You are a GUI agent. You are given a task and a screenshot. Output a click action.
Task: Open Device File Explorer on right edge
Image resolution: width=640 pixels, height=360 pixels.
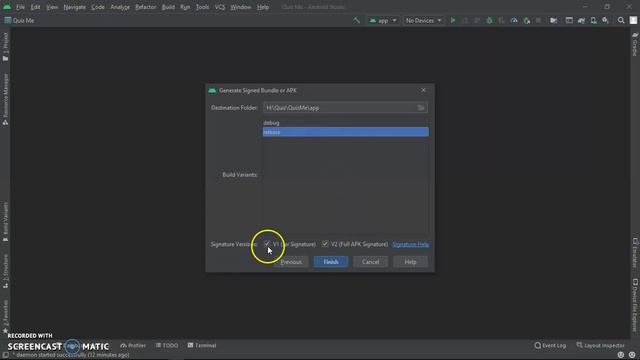tap(635, 305)
